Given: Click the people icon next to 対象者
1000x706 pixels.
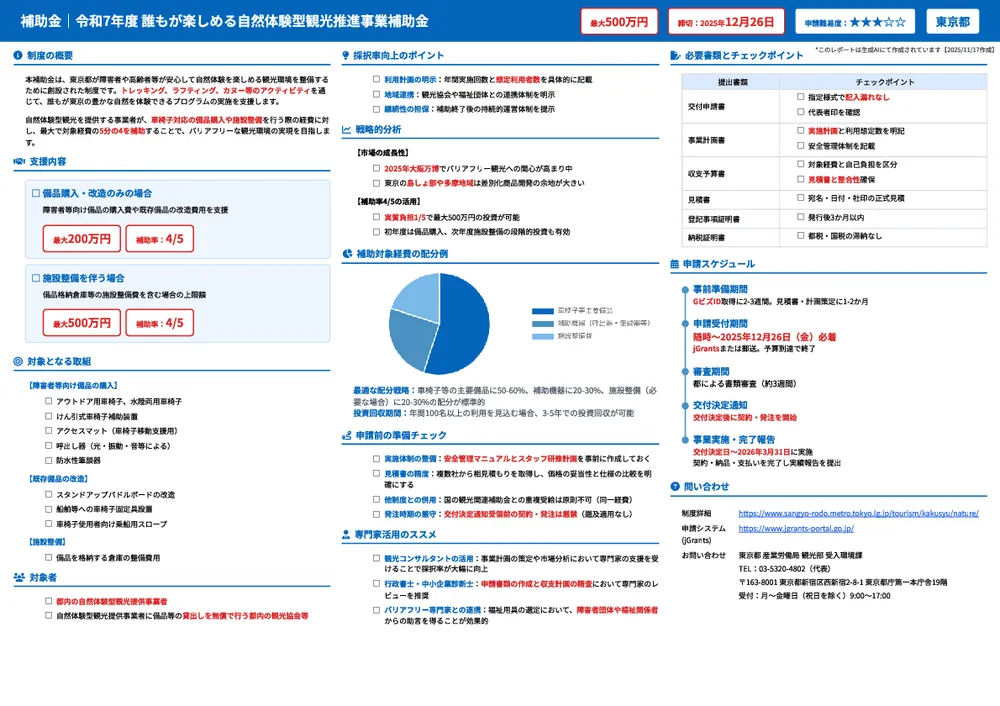Looking at the screenshot, I should point(19,578).
